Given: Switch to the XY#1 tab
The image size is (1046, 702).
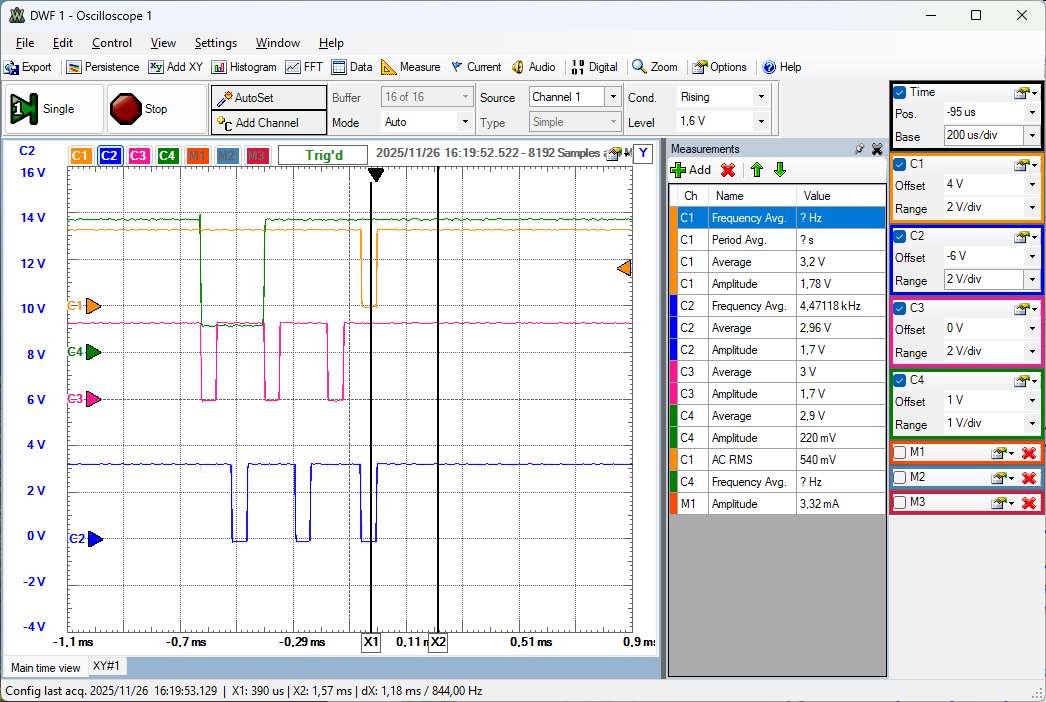Looking at the screenshot, I should click(x=106, y=666).
